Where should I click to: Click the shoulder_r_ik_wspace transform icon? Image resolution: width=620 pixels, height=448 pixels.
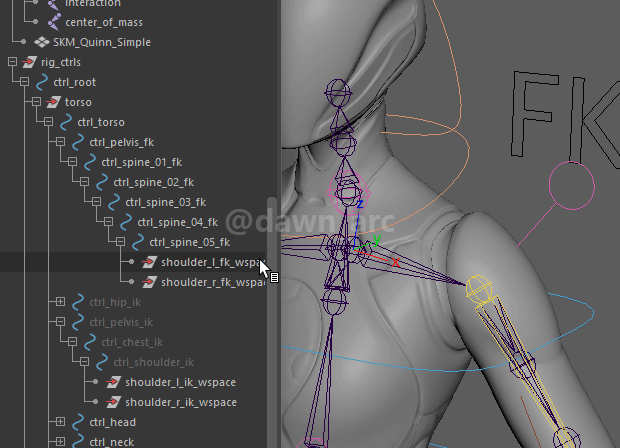pyautogui.click(x=113, y=402)
